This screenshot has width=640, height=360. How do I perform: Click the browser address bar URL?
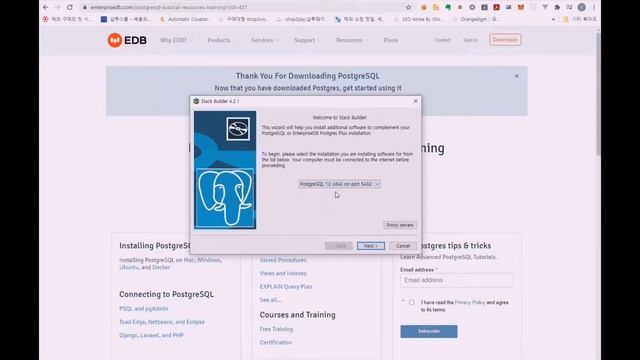tap(169, 7)
